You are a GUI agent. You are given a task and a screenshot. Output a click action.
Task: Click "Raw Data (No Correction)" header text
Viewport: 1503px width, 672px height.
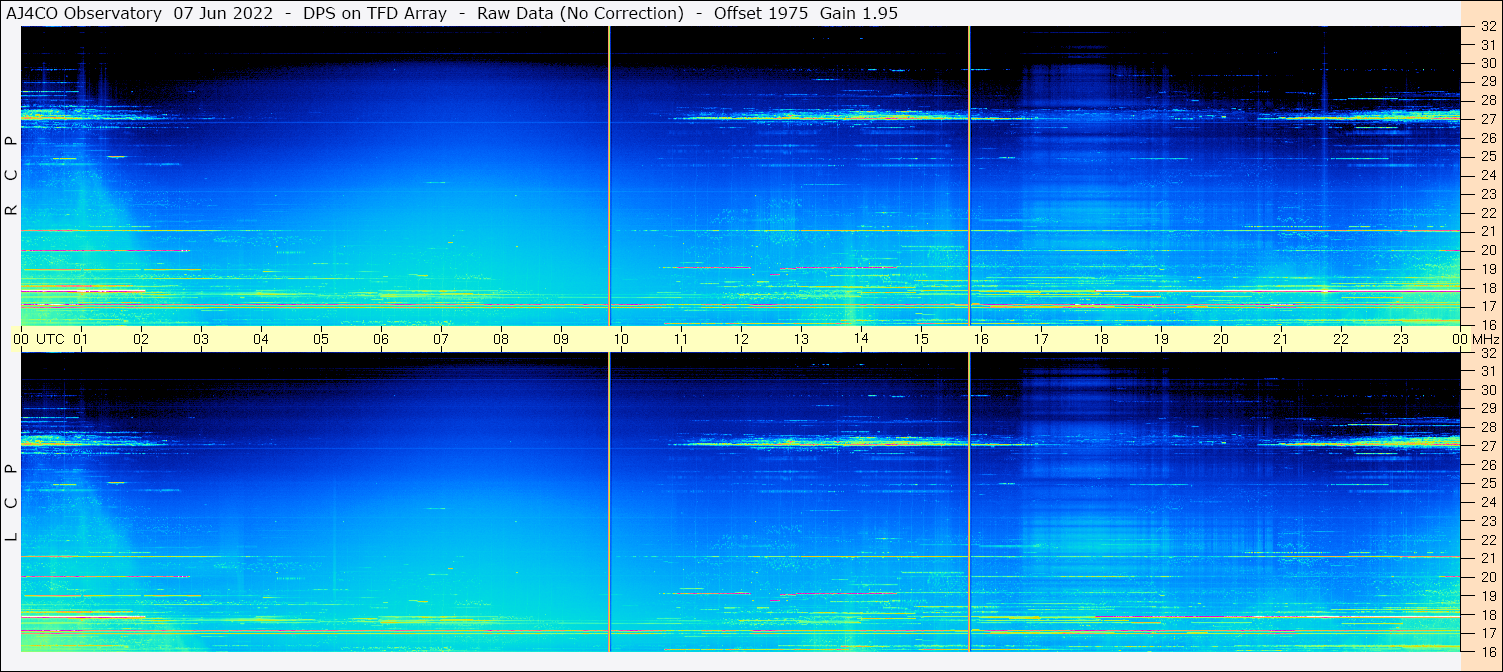(x=581, y=13)
